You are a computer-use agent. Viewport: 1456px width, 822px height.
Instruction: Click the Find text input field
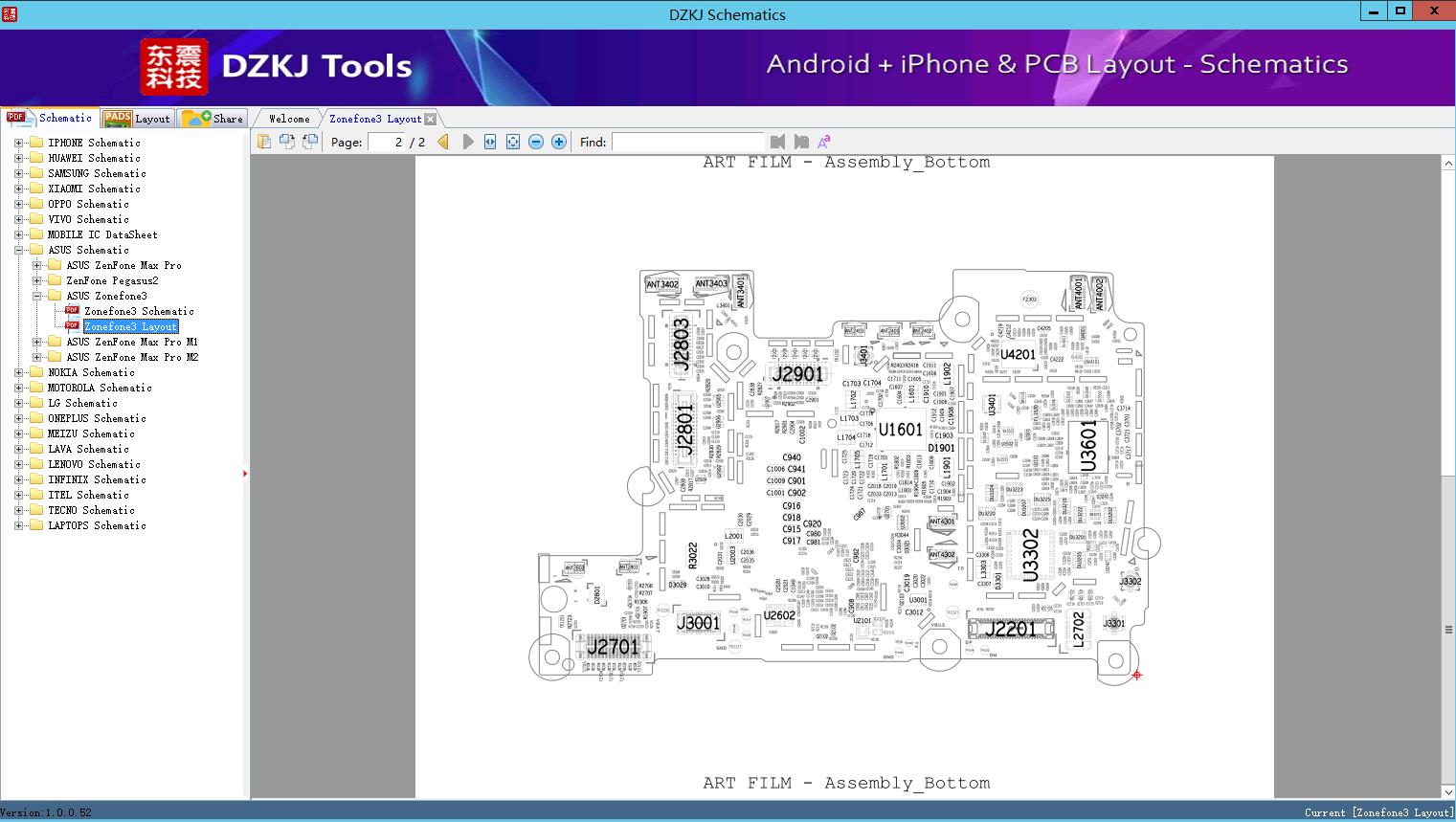pos(687,142)
